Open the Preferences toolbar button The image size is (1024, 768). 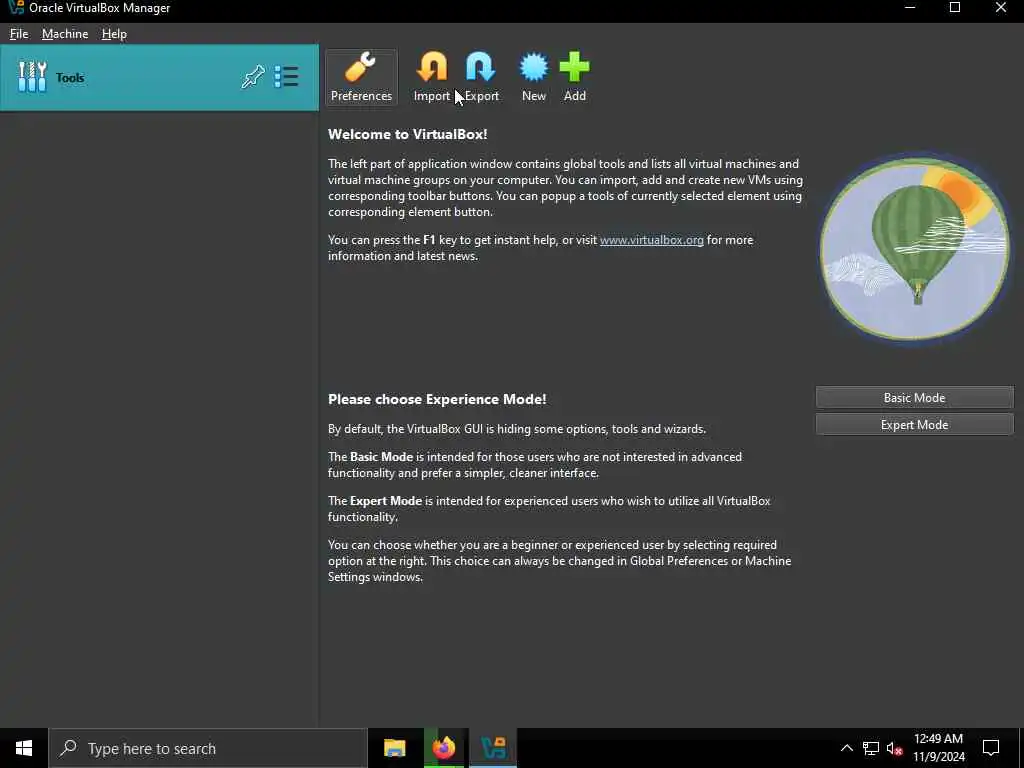coord(361,77)
